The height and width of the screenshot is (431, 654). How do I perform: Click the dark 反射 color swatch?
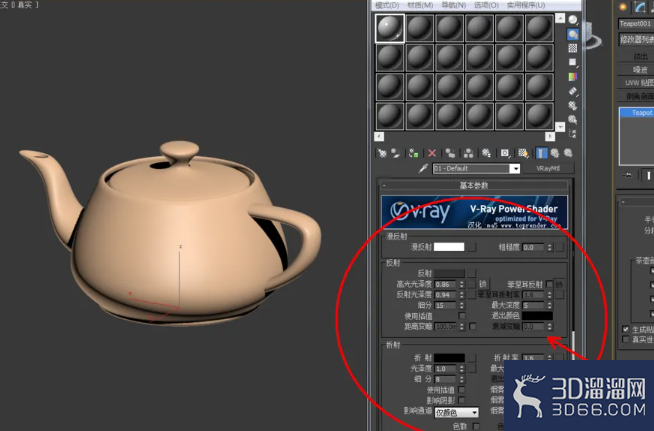coord(449,273)
